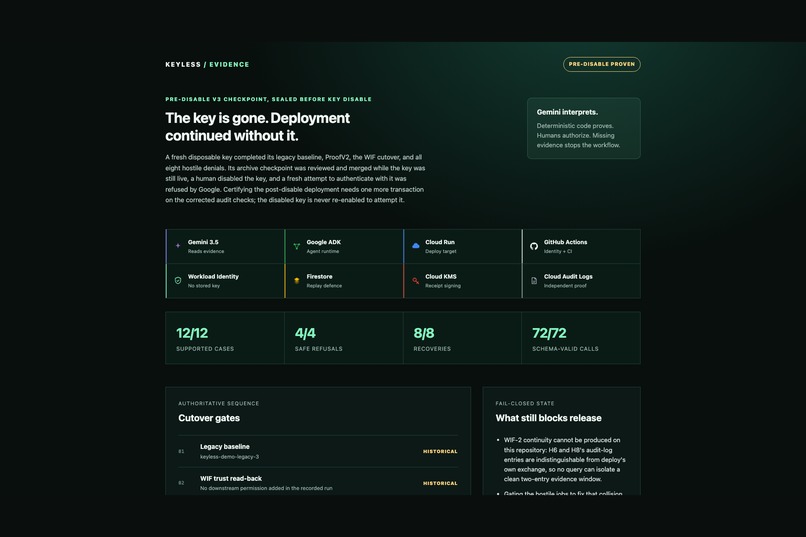This screenshot has width=806, height=537.
Task: Select the GitHub Actions card title
Action: (565, 242)
